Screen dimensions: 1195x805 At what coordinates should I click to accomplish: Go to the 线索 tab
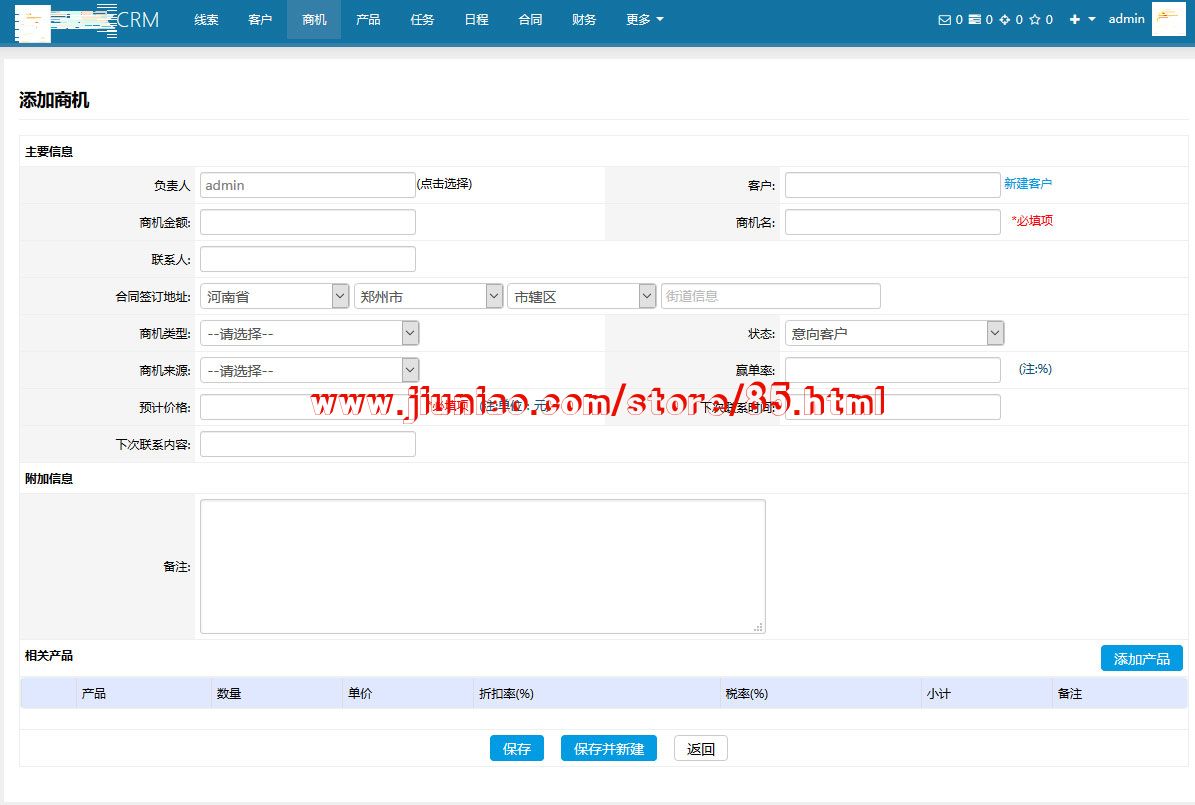point(206,20)
